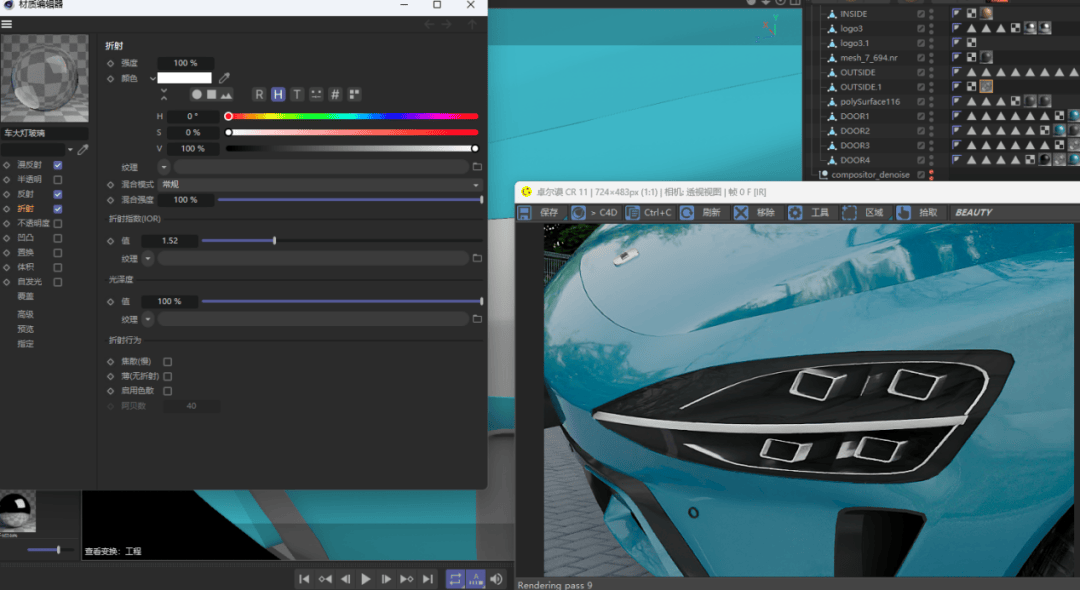This screenshot has width=1080, height=590.
Task: Expand texture dropdown arrow under IOR value
Action: click(148, 258)
